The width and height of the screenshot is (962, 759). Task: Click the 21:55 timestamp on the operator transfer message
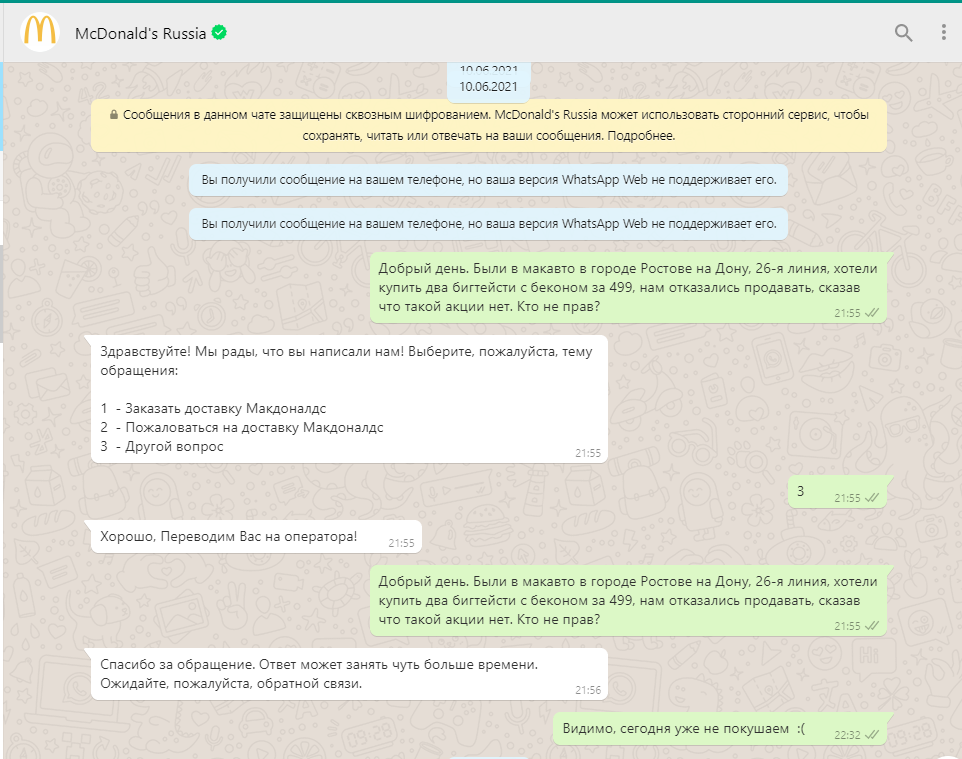pos(401,543)
